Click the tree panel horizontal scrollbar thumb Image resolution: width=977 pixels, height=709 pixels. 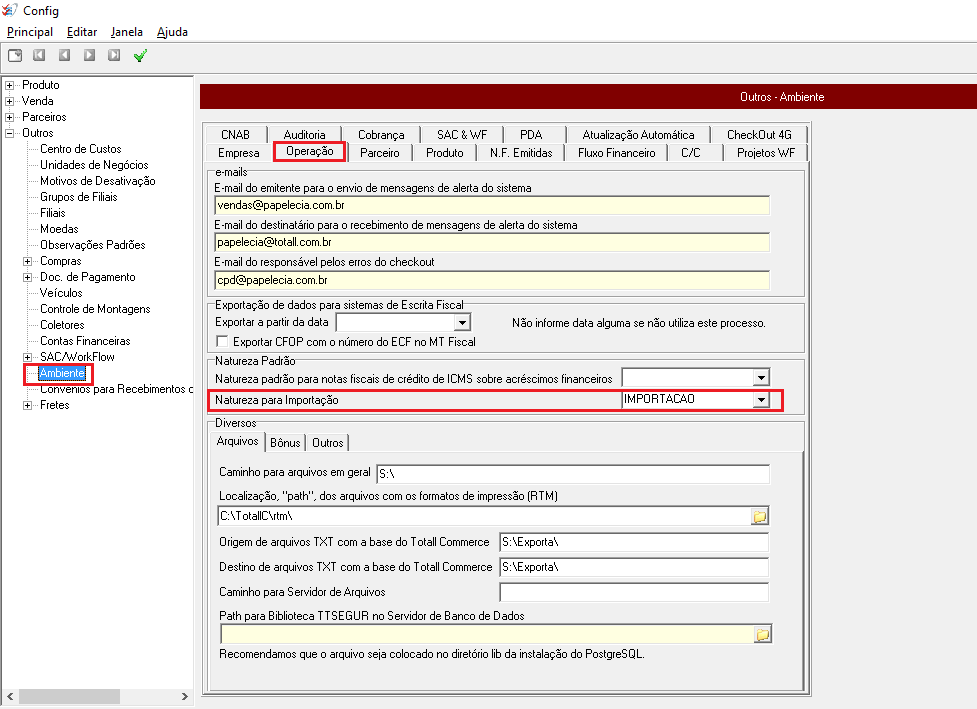pos(69,696)
